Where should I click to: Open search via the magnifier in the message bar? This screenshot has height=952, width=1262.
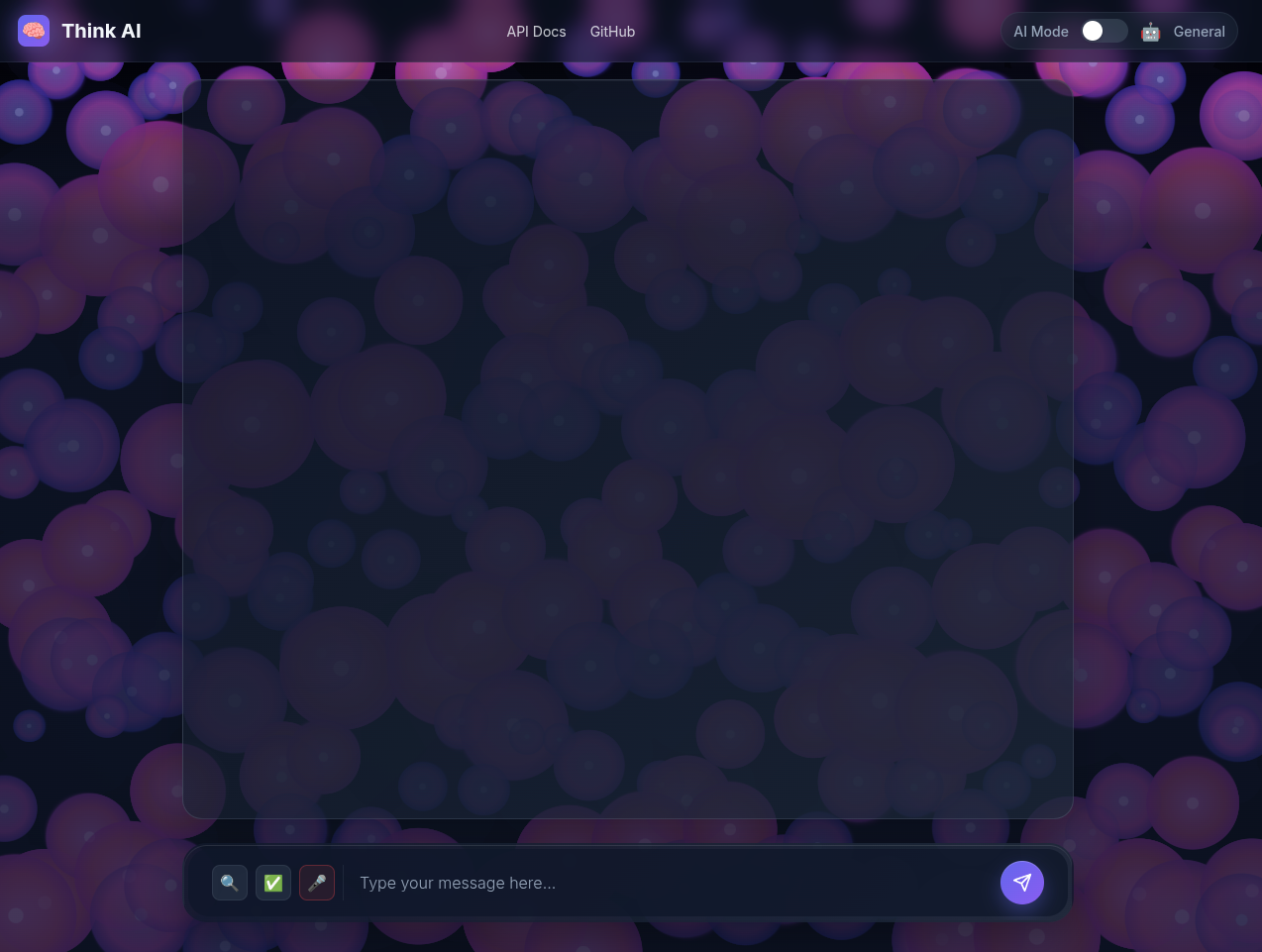tap(229, 883)
